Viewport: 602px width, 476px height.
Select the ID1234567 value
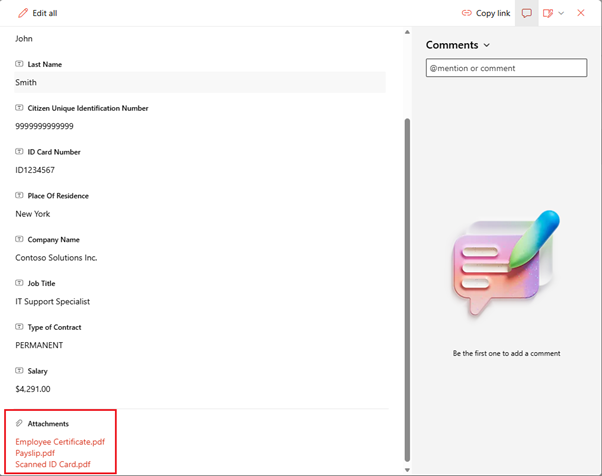[35, 170]
